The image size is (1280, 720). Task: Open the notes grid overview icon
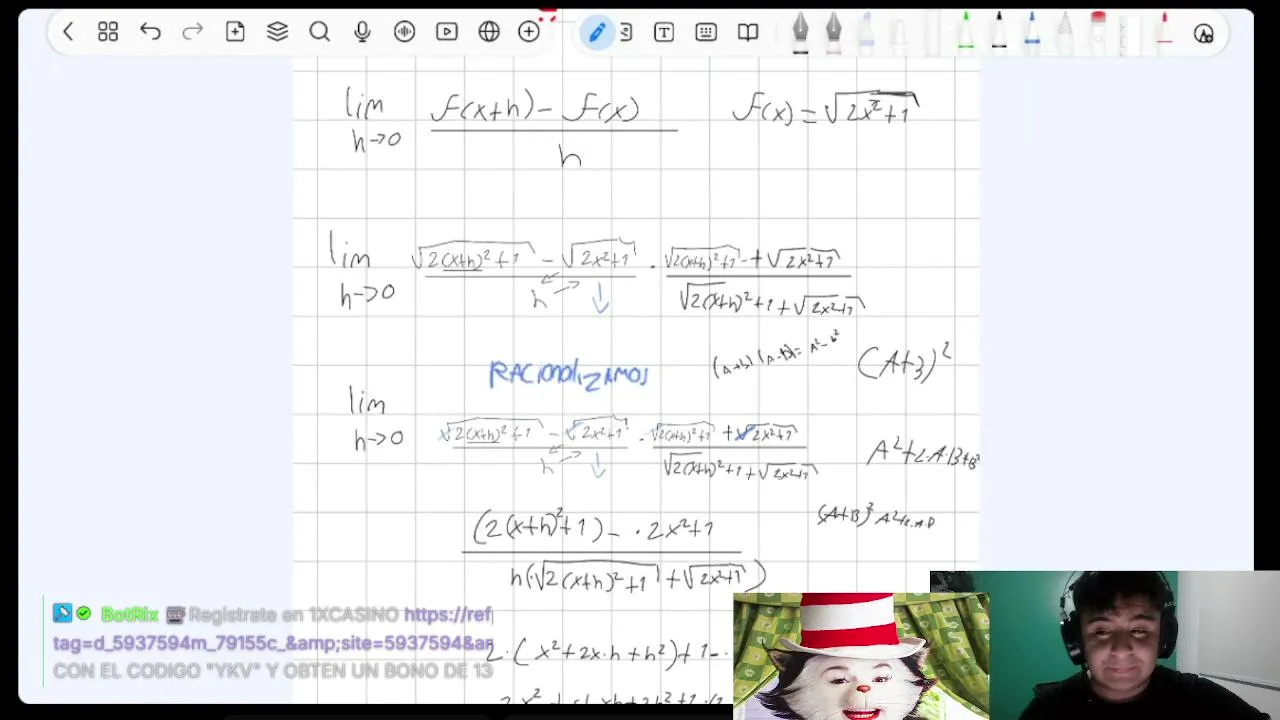(x=108, y=32)
